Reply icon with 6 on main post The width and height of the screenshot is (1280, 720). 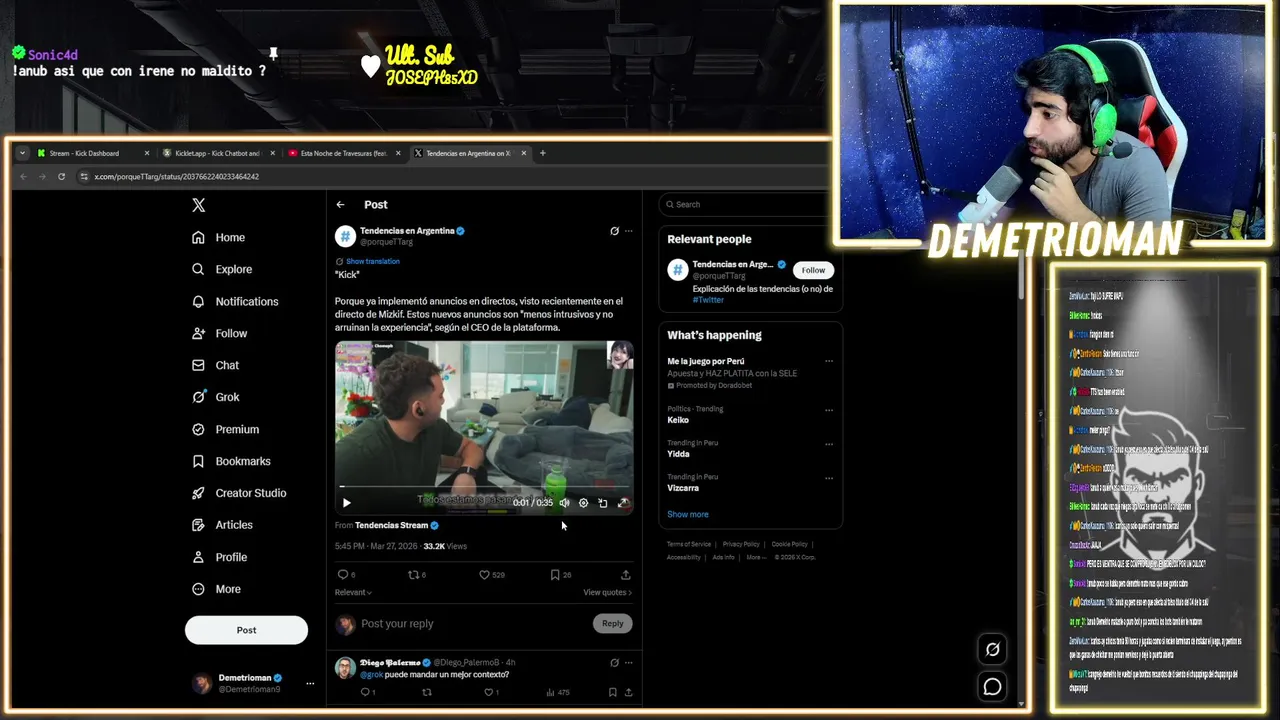tap(346, 575)
